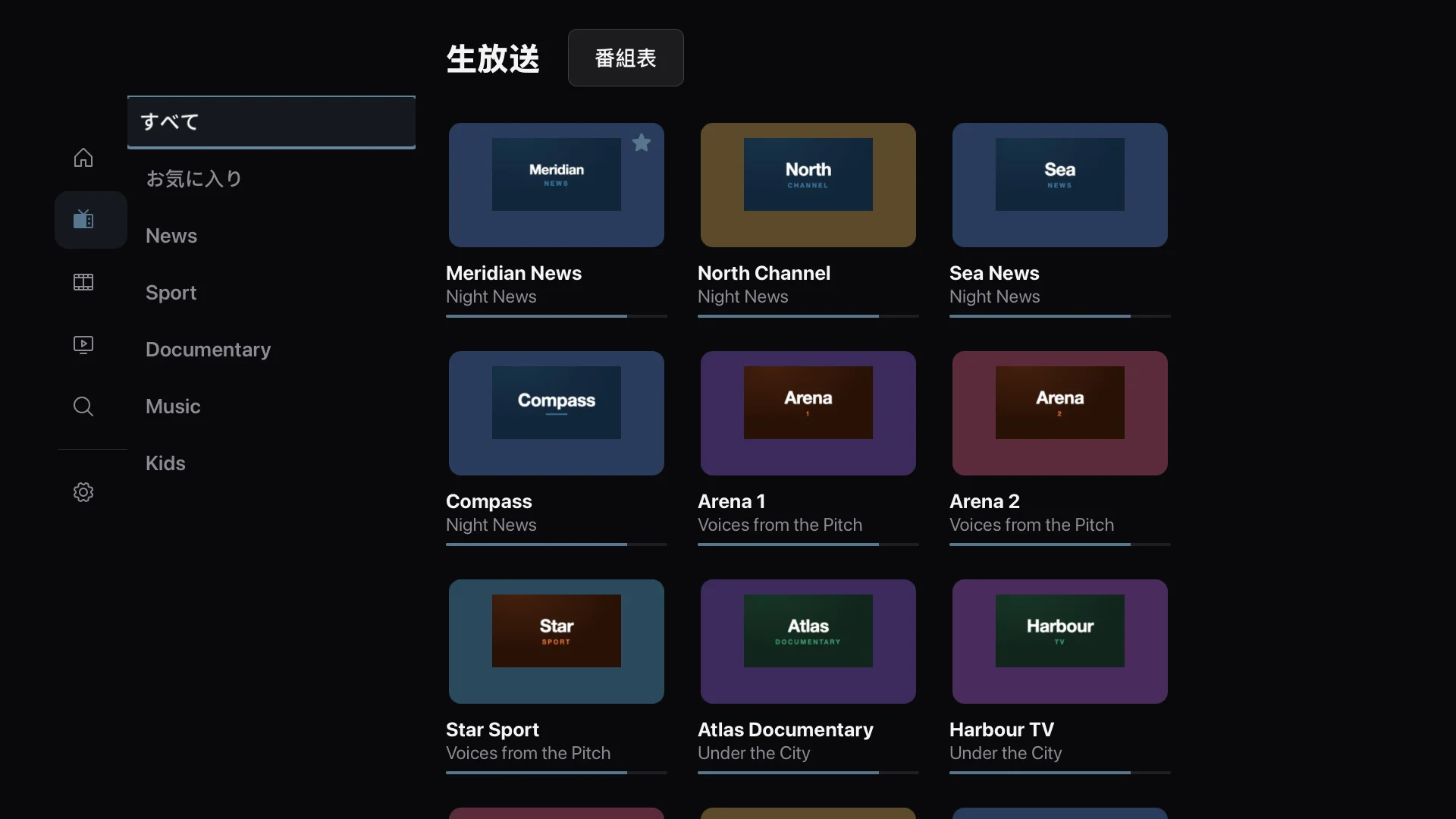The image size is (1456, 819).
Task: Select the すべて category
Action: point(271,122)
